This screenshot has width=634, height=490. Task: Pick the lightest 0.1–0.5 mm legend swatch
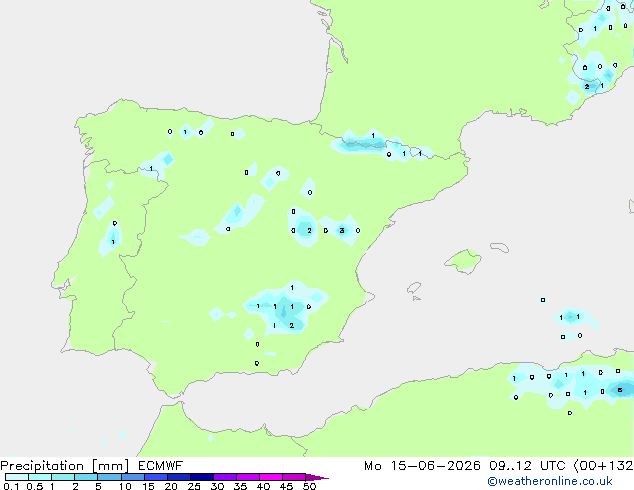[17, 477]
